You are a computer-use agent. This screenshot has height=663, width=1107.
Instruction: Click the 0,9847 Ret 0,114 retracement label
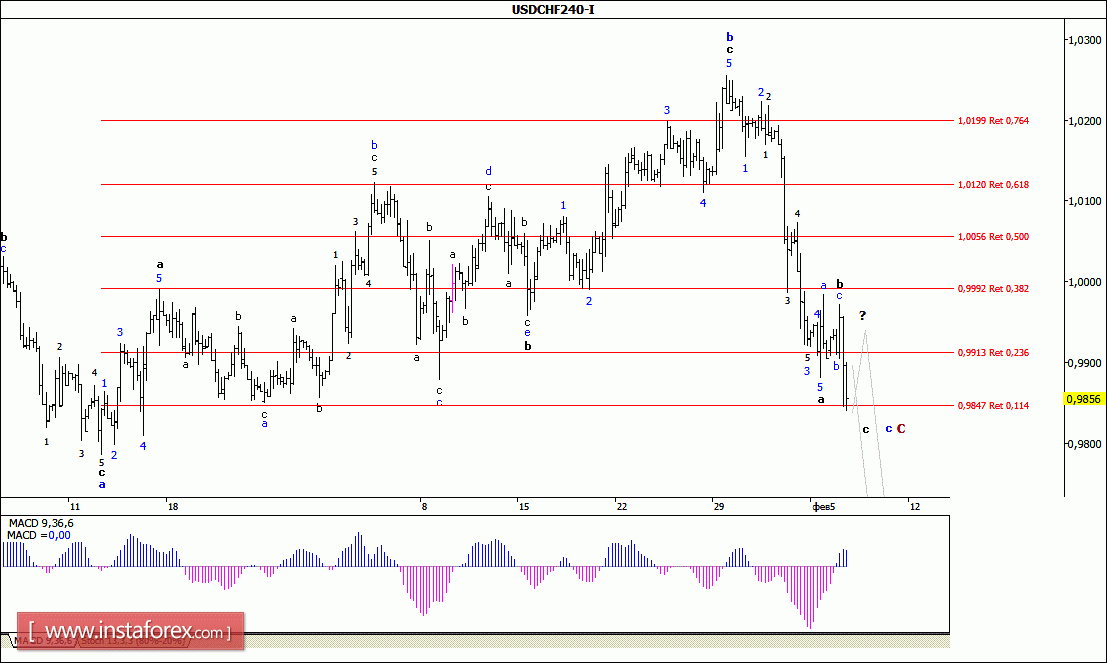coord(993,406)
